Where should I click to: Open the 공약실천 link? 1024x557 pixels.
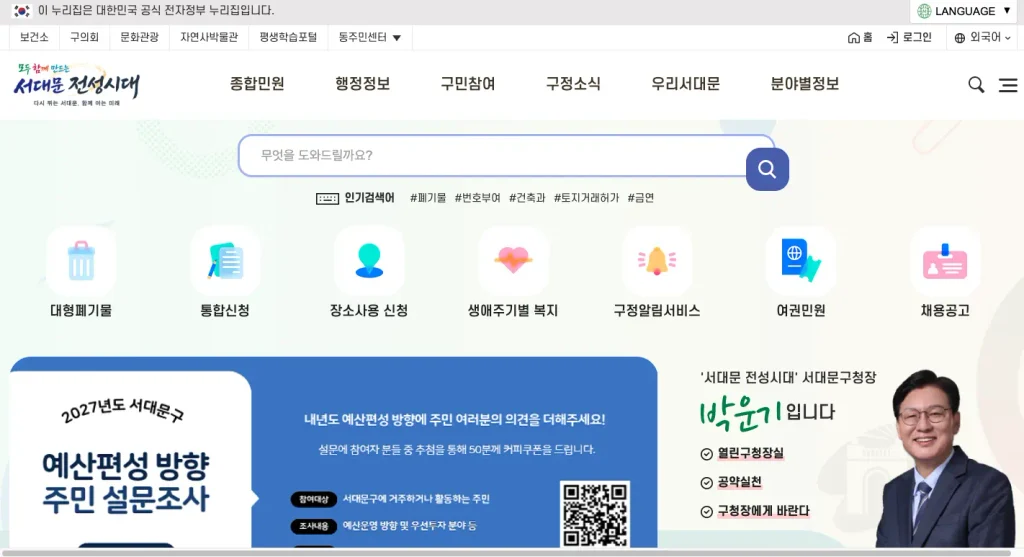739,483
